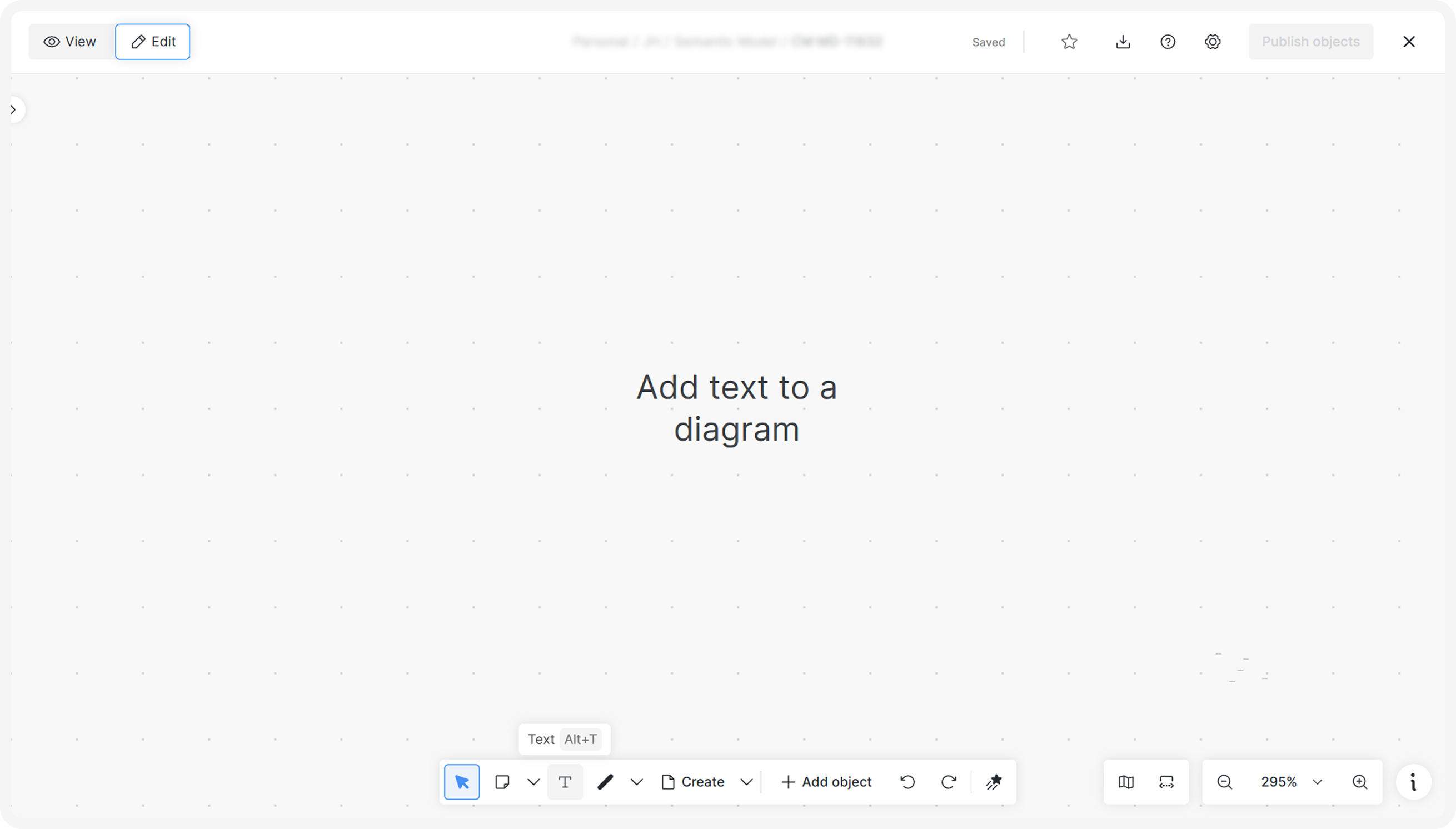The image size is (1456, 829).
Task: Click Add object button
Action: point(826,782)
